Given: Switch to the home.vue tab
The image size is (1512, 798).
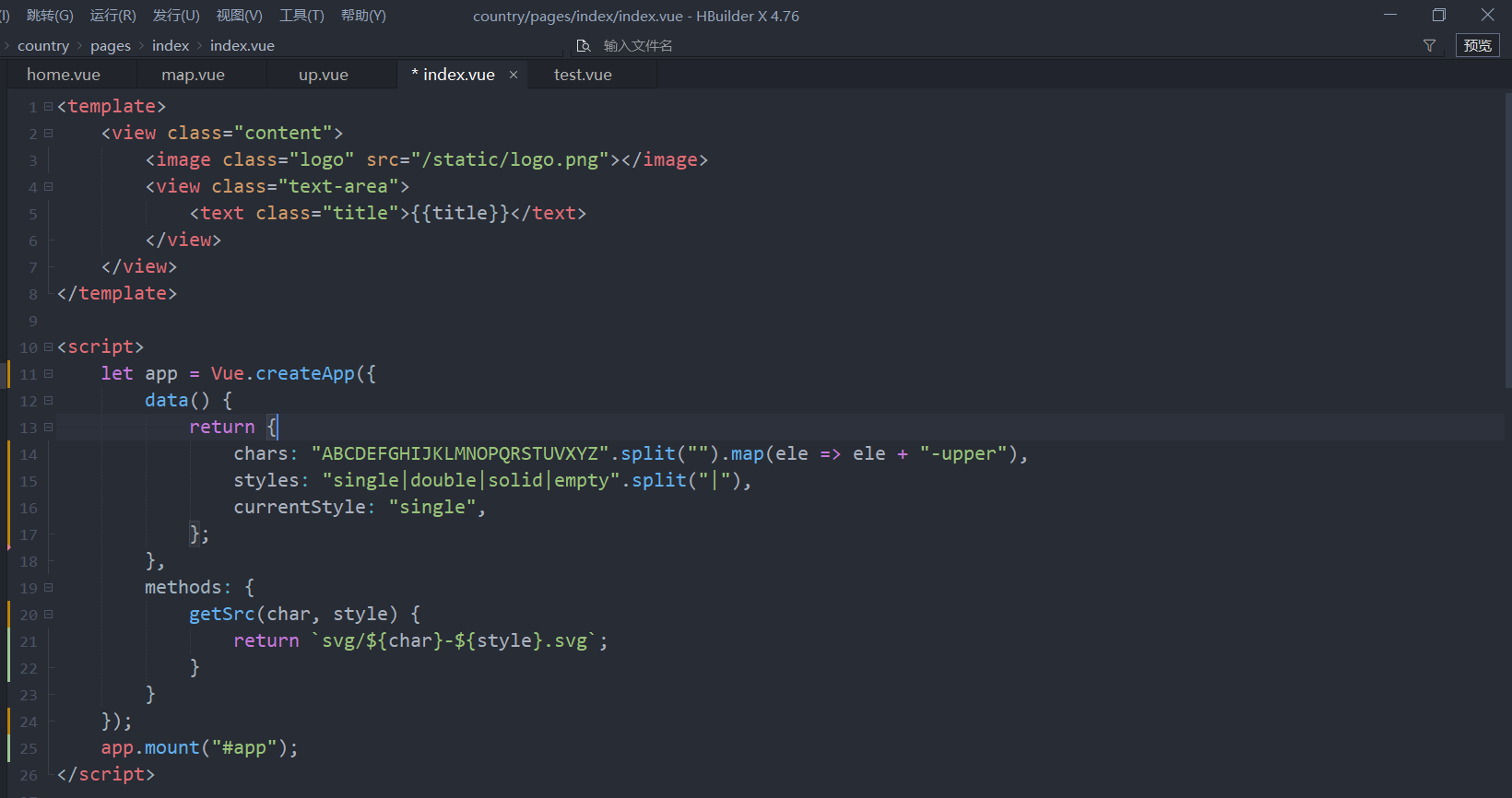Looking at the screenshot, I should [64, 75].
